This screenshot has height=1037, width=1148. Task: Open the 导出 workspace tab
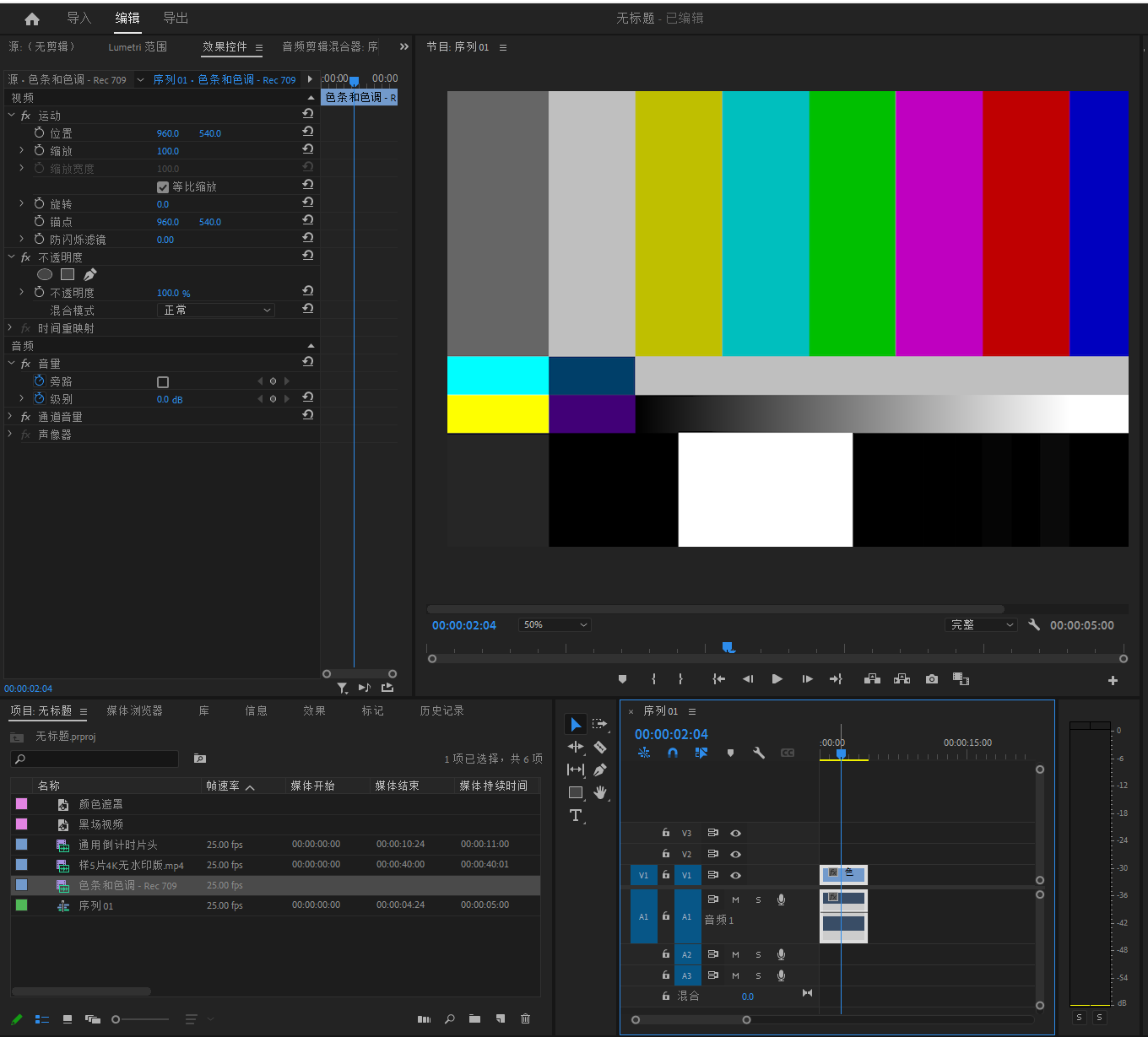click(x=176, y=19)
